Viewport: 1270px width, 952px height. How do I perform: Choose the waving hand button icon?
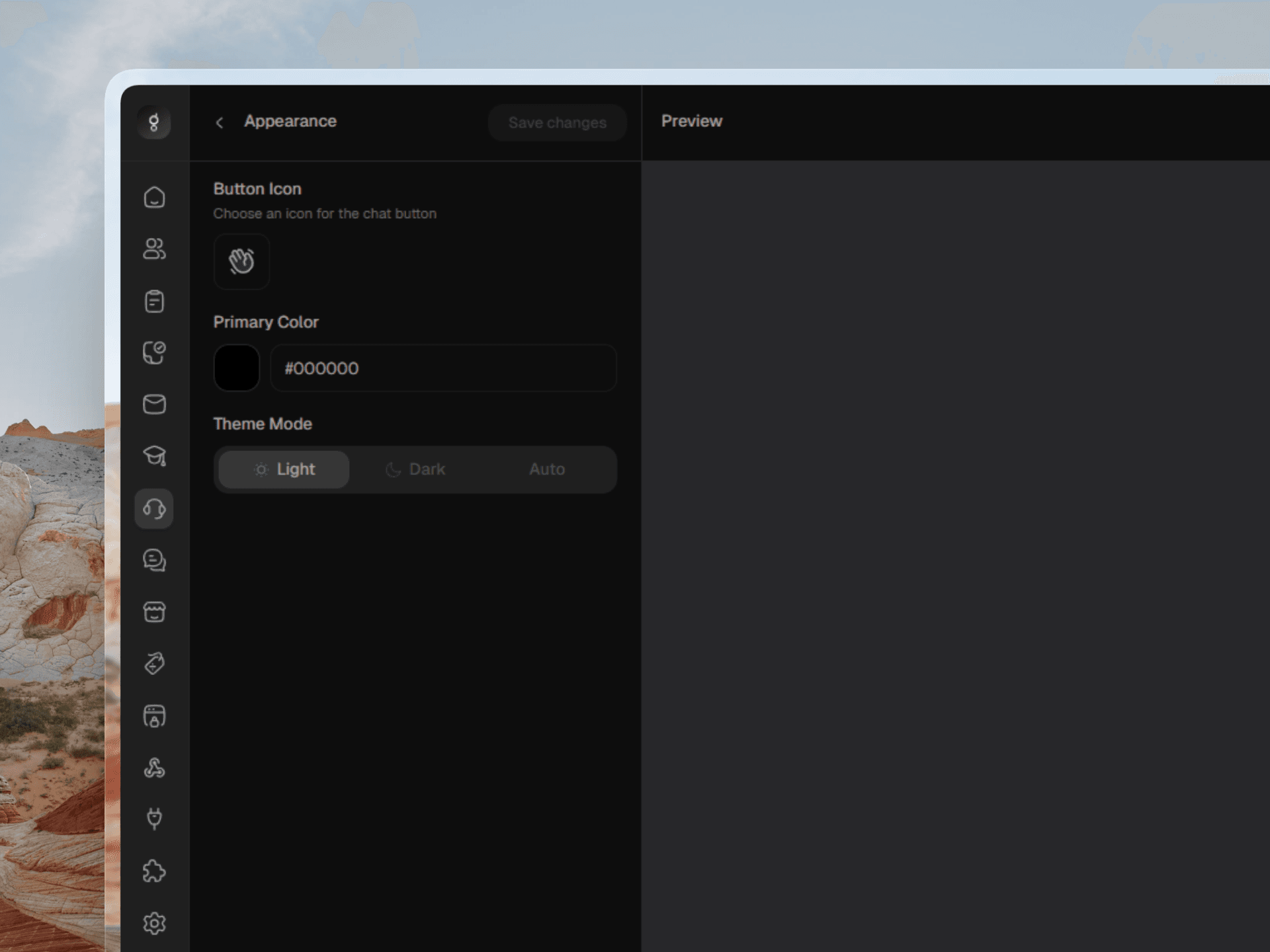241,261
